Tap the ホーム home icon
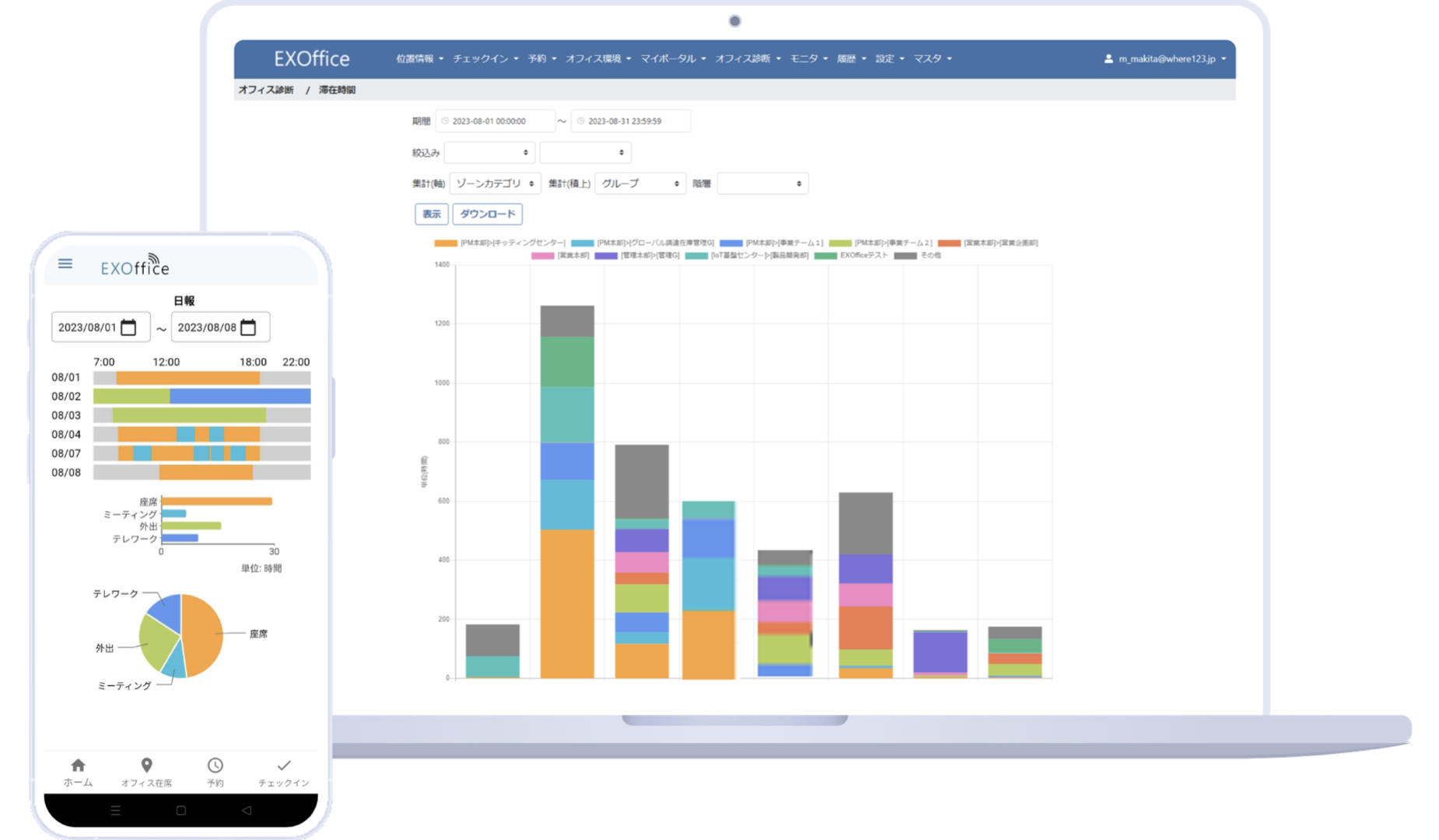The image size is (1439, 840). (78, 766)
